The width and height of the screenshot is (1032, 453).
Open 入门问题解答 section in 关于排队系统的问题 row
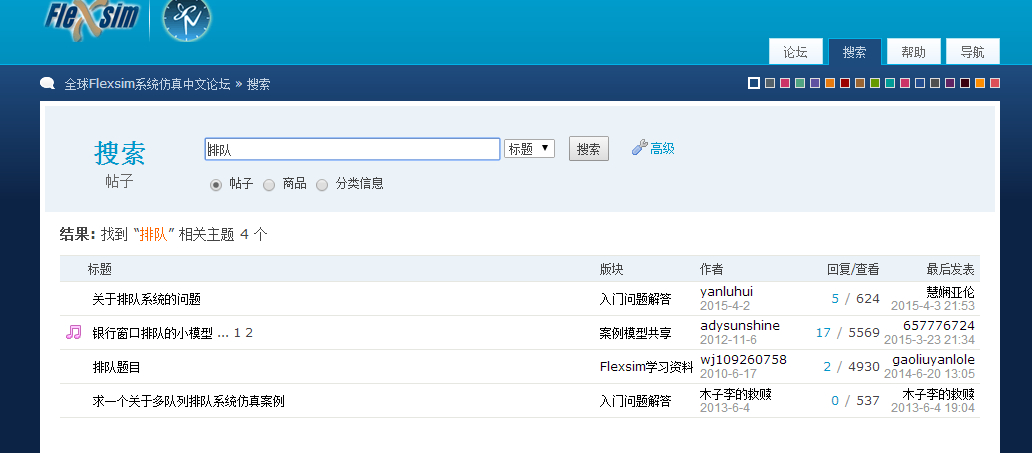(x=635, y=300)
